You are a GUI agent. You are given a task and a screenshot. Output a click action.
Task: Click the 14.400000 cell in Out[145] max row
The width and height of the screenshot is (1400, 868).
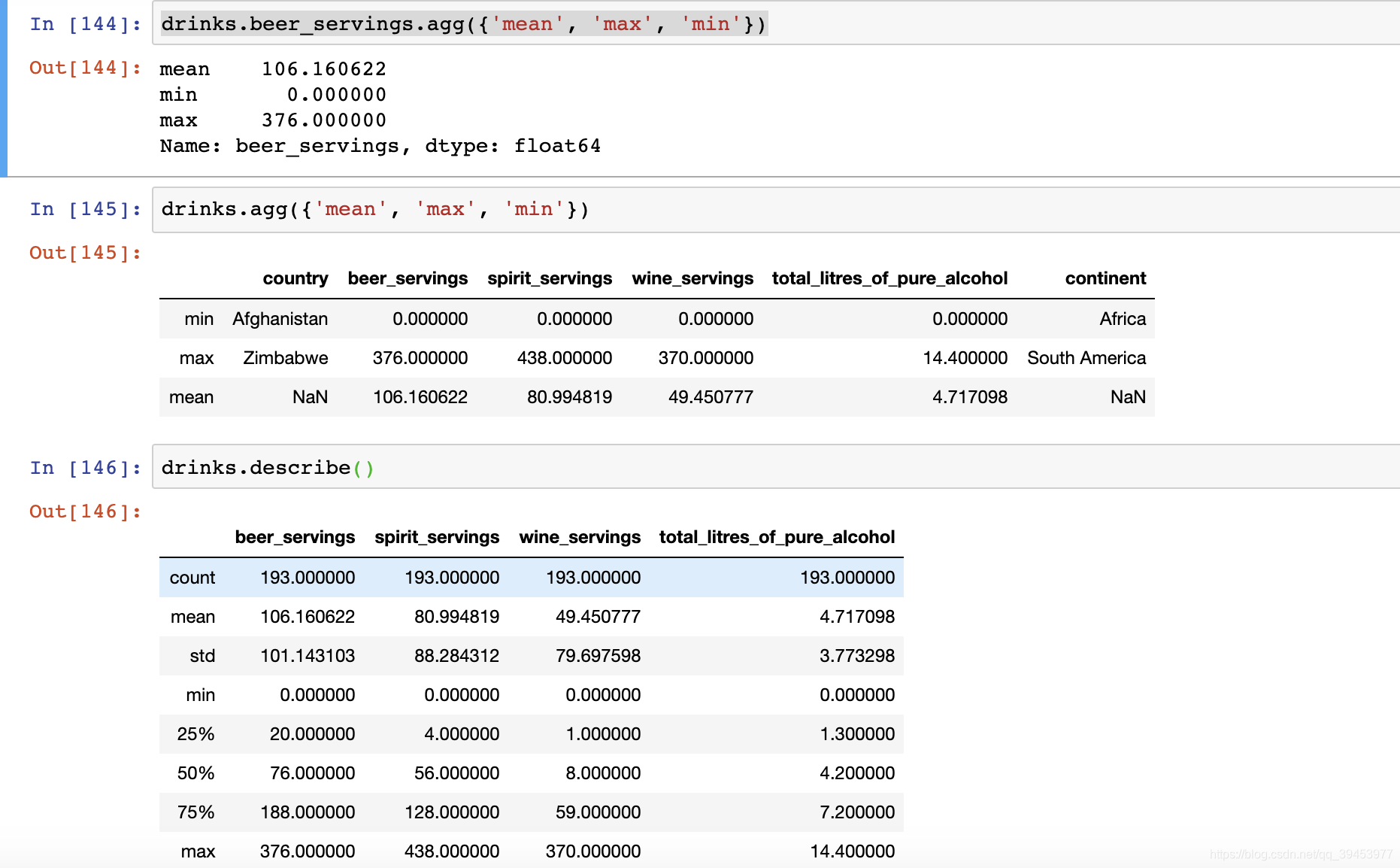click(x=965, y=358)
